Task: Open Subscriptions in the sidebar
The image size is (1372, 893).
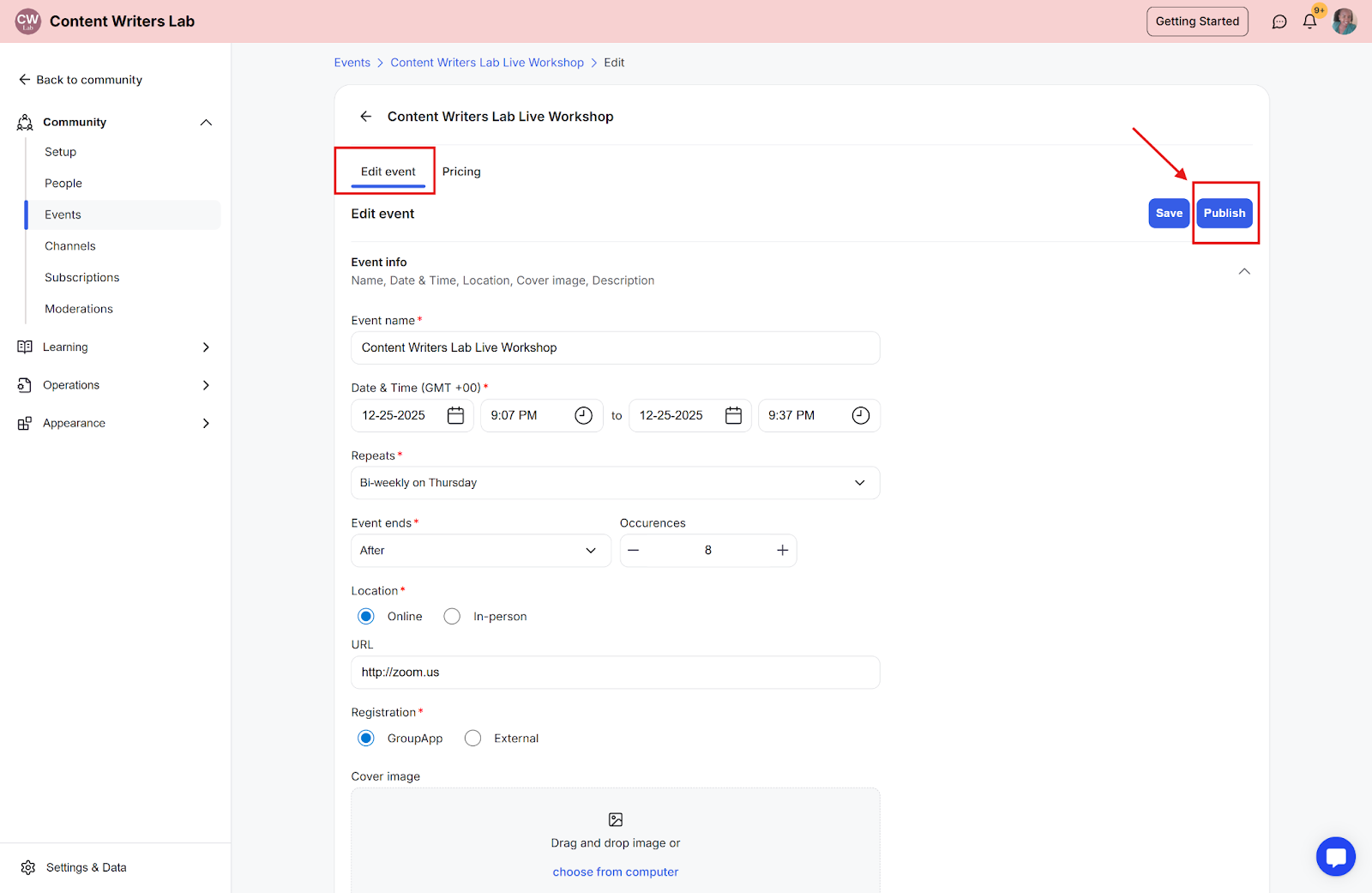Action: click(x=82, y=278)
